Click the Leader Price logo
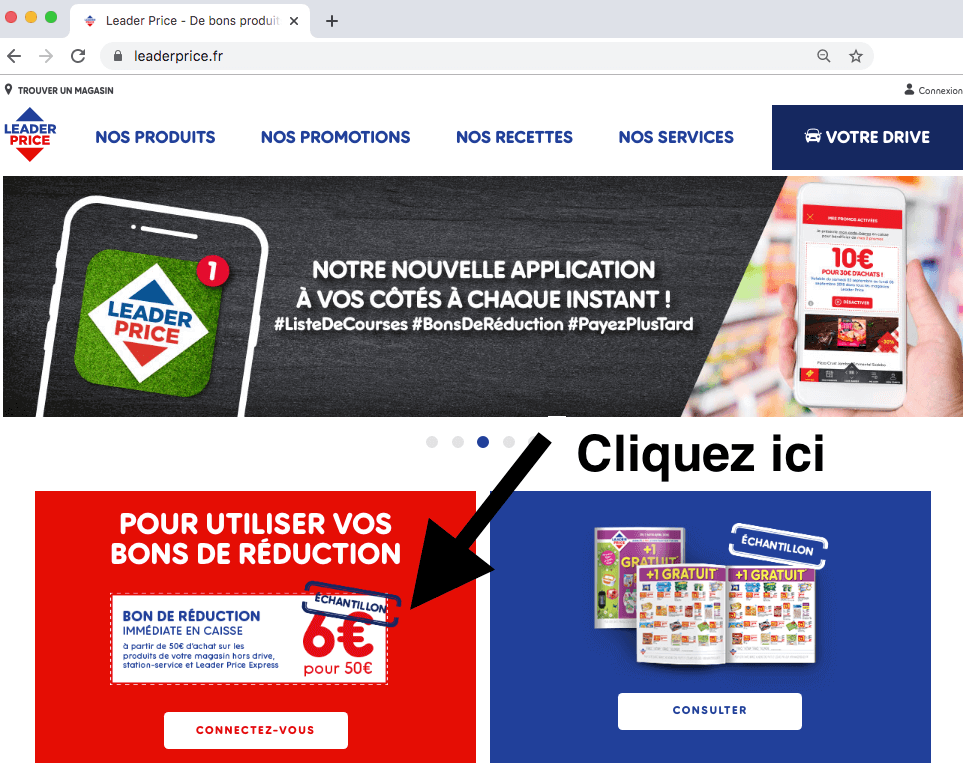This screenshot has height=763, width=963. point(30,135)
